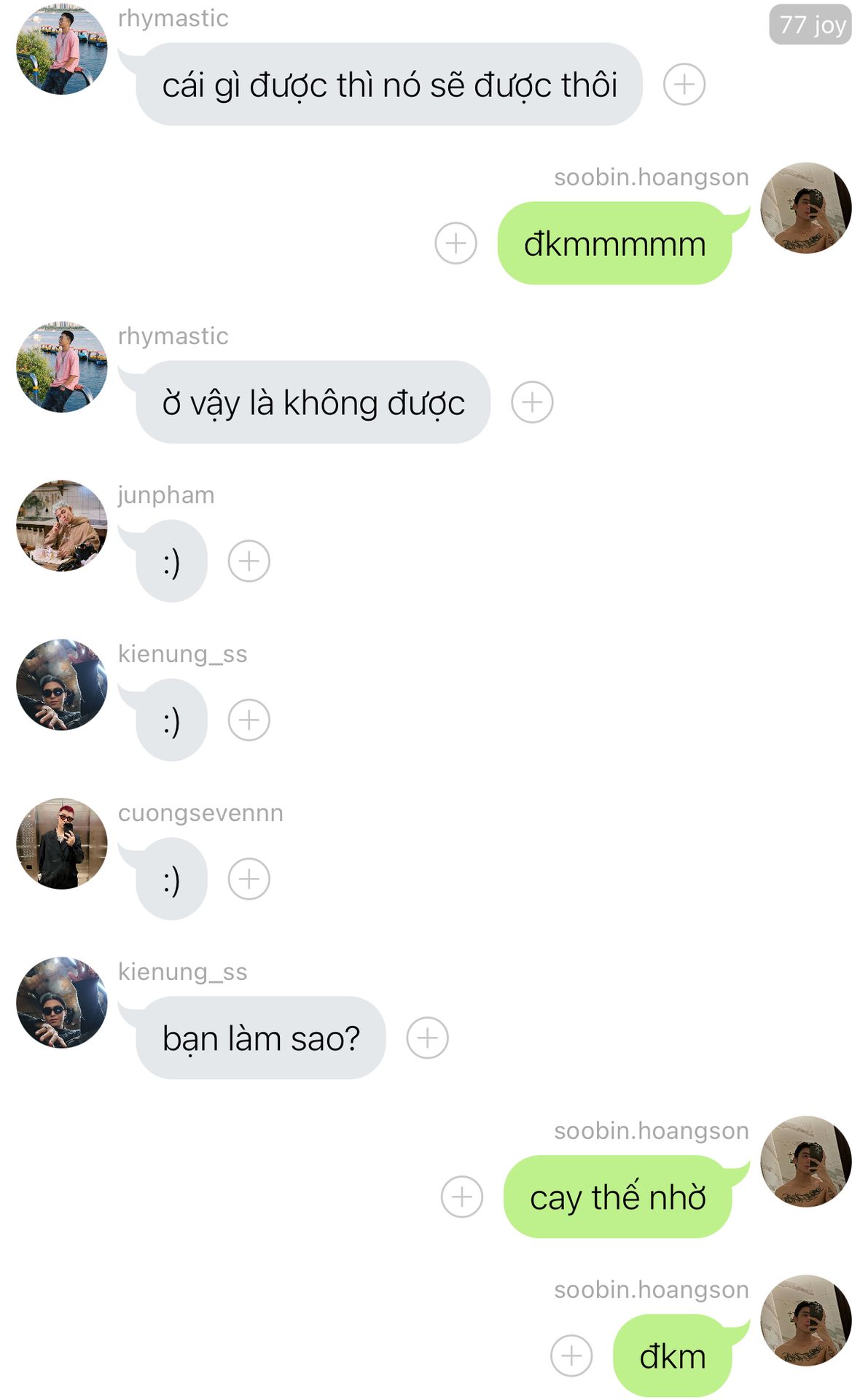The width and height of the screenshot is (868, 1400).
Task: Tap the soobin.hoangson avatar beside the "đkmmmmmm" message
Action: pos(806,208)
